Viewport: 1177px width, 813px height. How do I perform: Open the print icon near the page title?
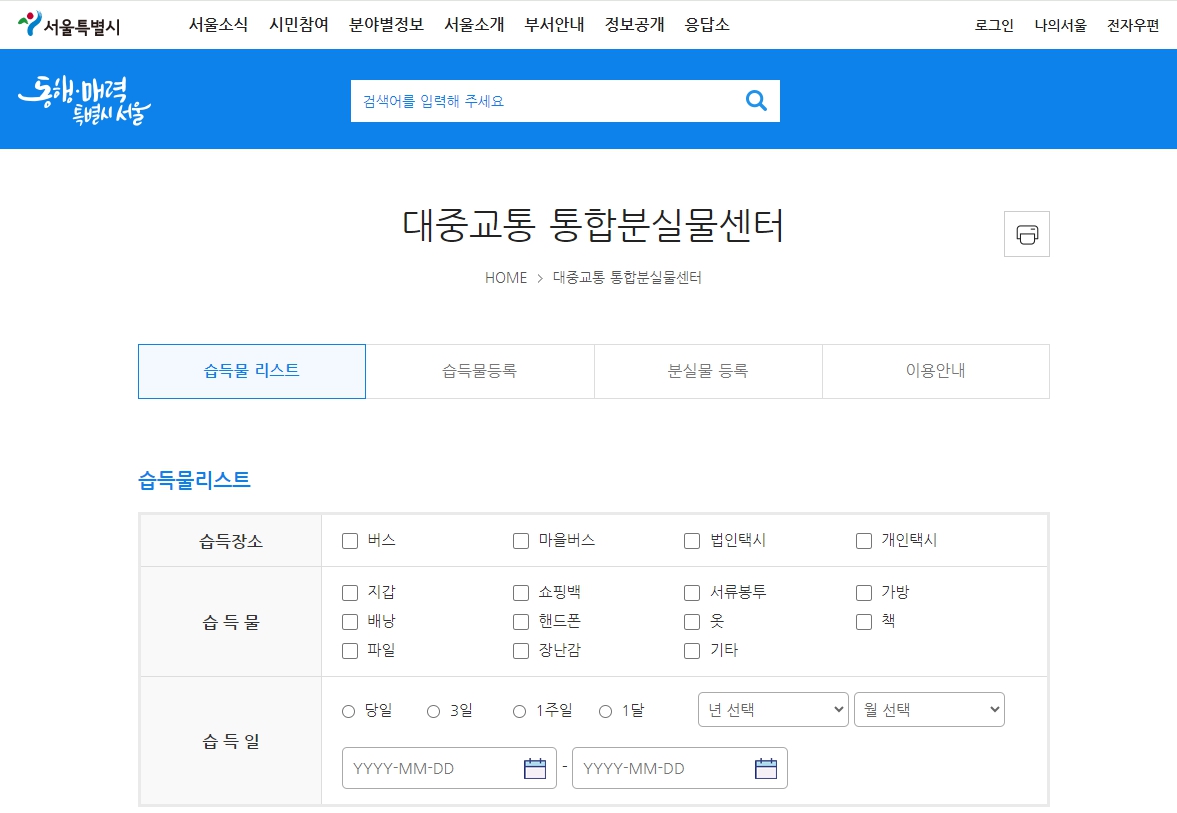(x=1027, y=233)
